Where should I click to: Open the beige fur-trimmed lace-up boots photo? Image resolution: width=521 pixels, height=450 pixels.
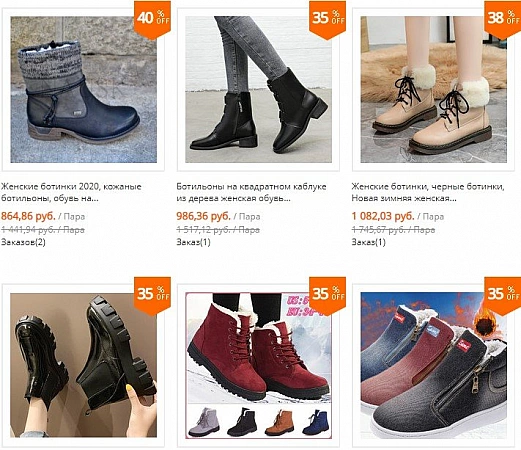pos(434,89)
